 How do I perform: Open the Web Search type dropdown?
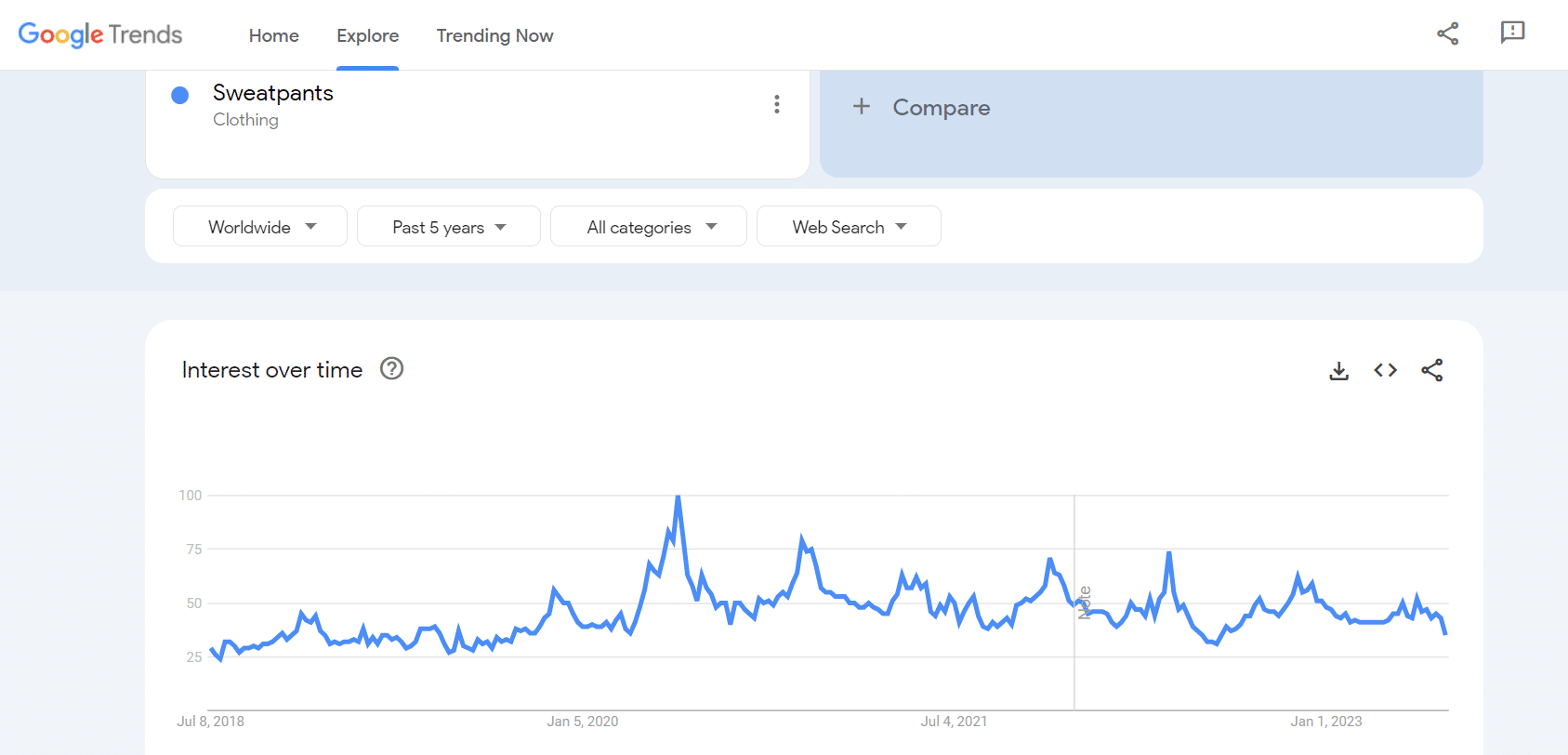[848, 227]
